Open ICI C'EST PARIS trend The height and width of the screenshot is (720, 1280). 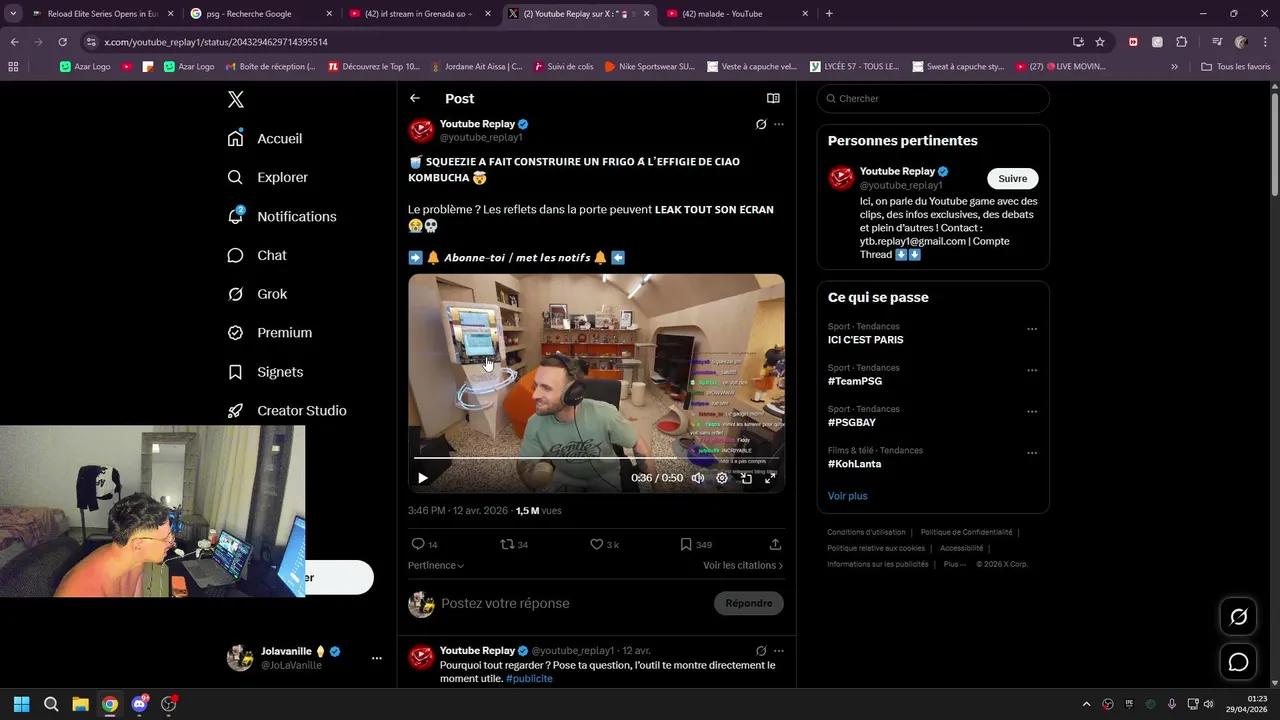click(x=866, y=340)
